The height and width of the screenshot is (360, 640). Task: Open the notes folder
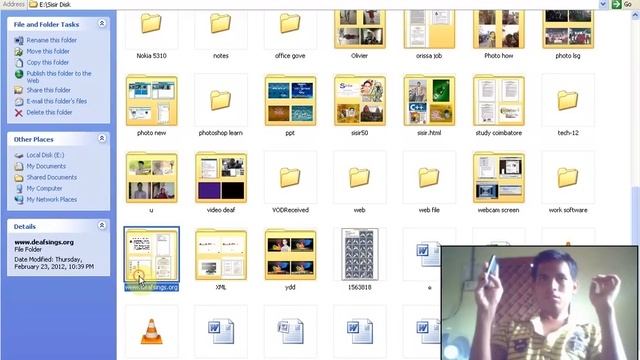pyautogui.click(x=221, y=30)
